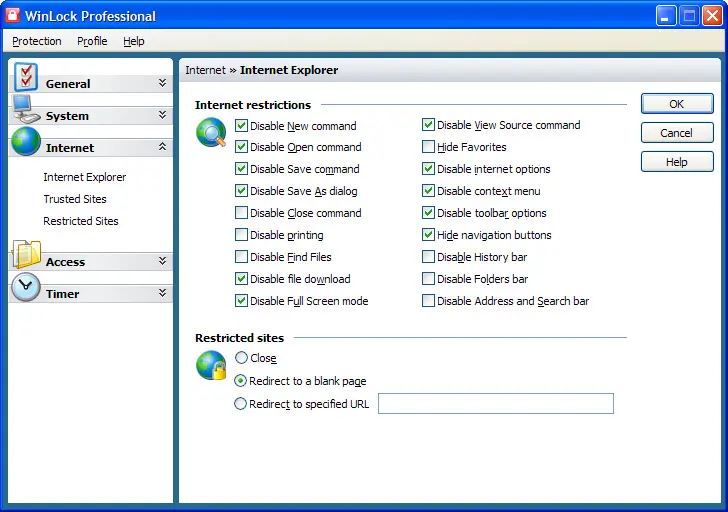Screen dimensions: 728x512
Task: Expand the General section chevron
Action: 162,83
